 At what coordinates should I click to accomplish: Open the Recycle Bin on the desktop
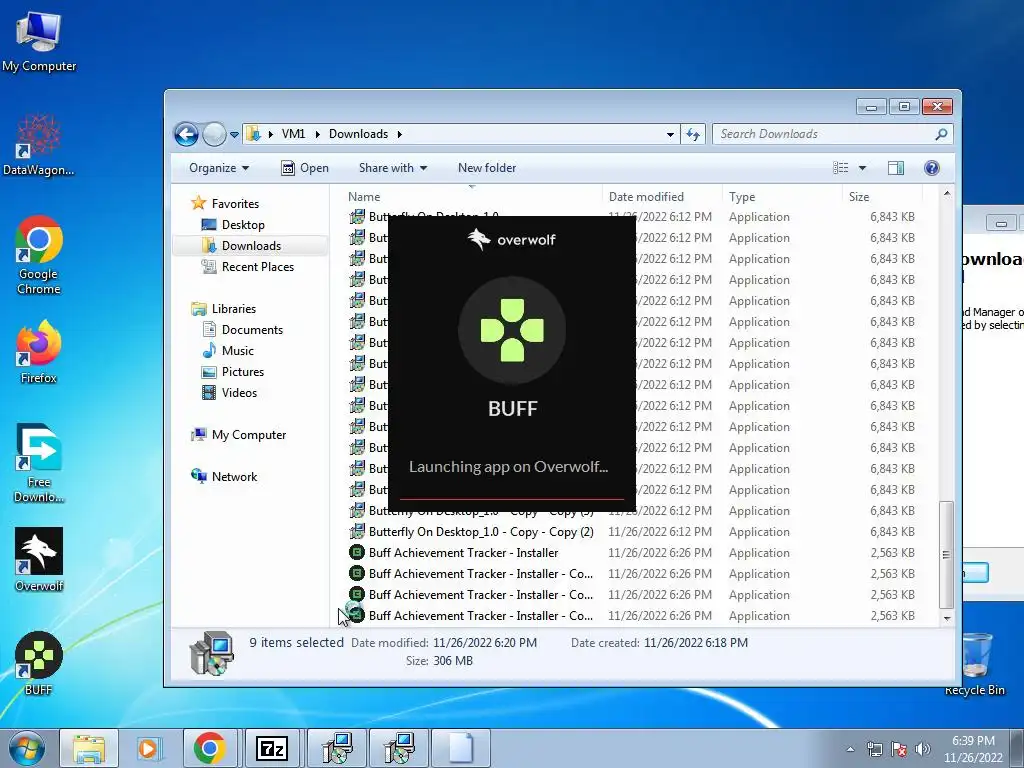(x=974, y=664)
